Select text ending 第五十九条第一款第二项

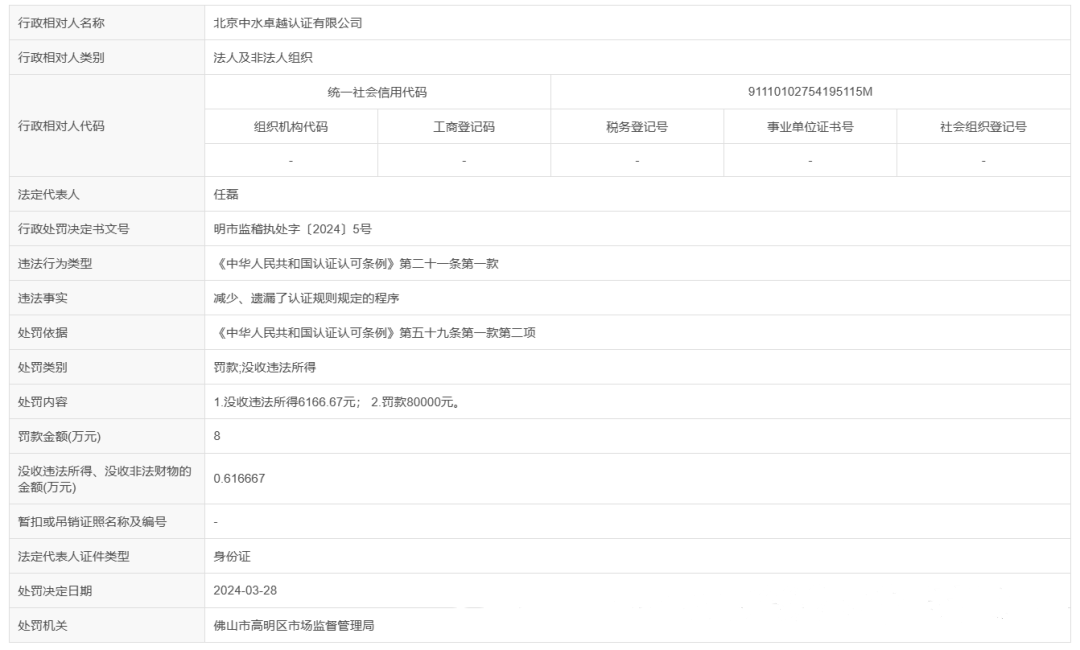pos(375,333)
